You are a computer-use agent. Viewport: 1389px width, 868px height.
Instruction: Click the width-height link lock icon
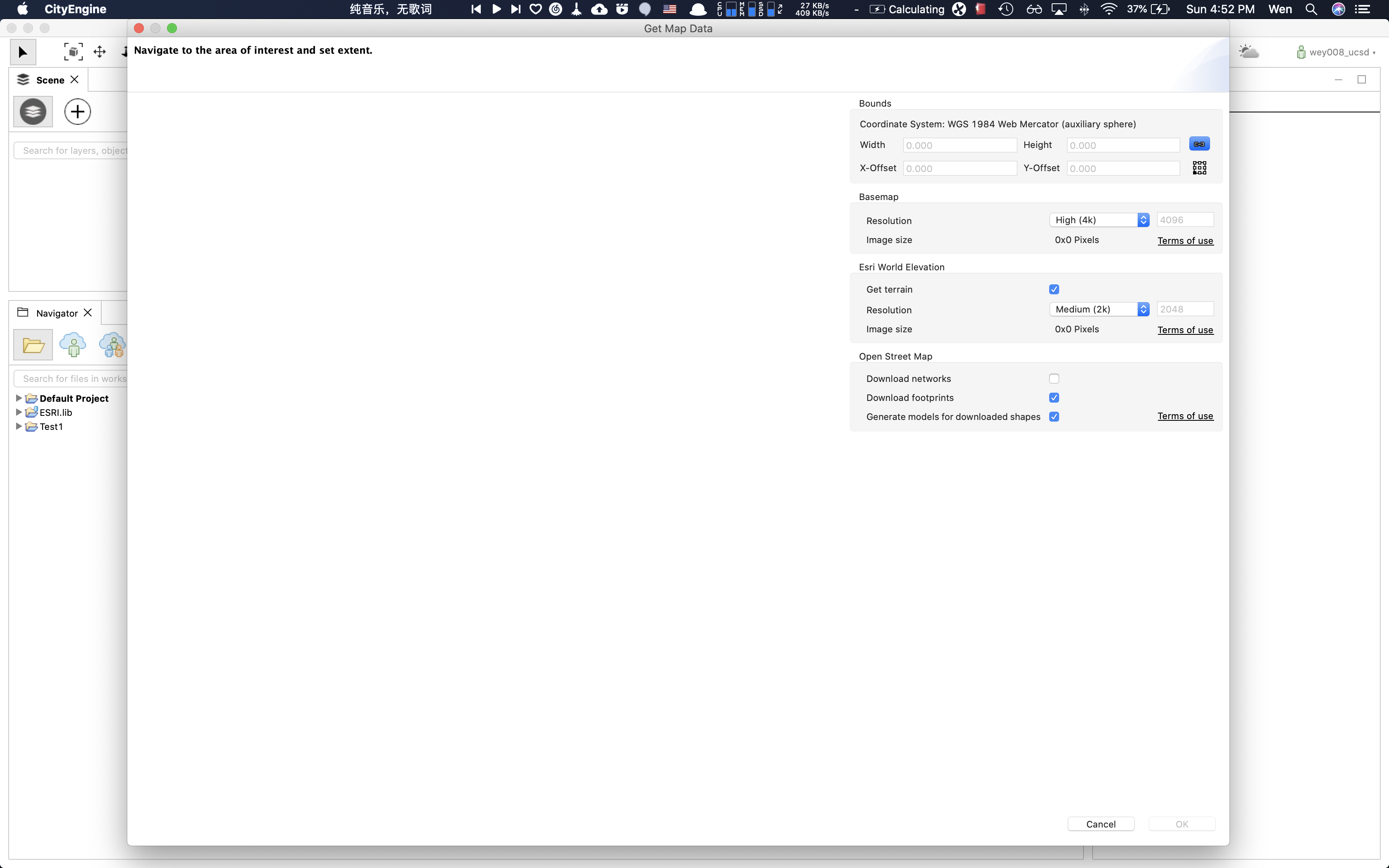[1199, 144]
